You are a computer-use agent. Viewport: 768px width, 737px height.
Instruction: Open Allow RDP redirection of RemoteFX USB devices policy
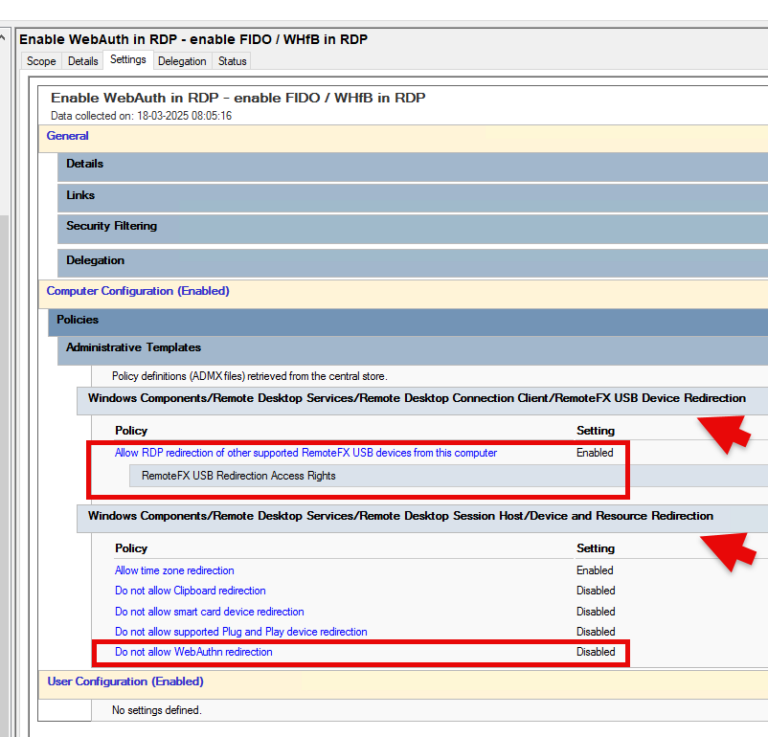[305, 453]
